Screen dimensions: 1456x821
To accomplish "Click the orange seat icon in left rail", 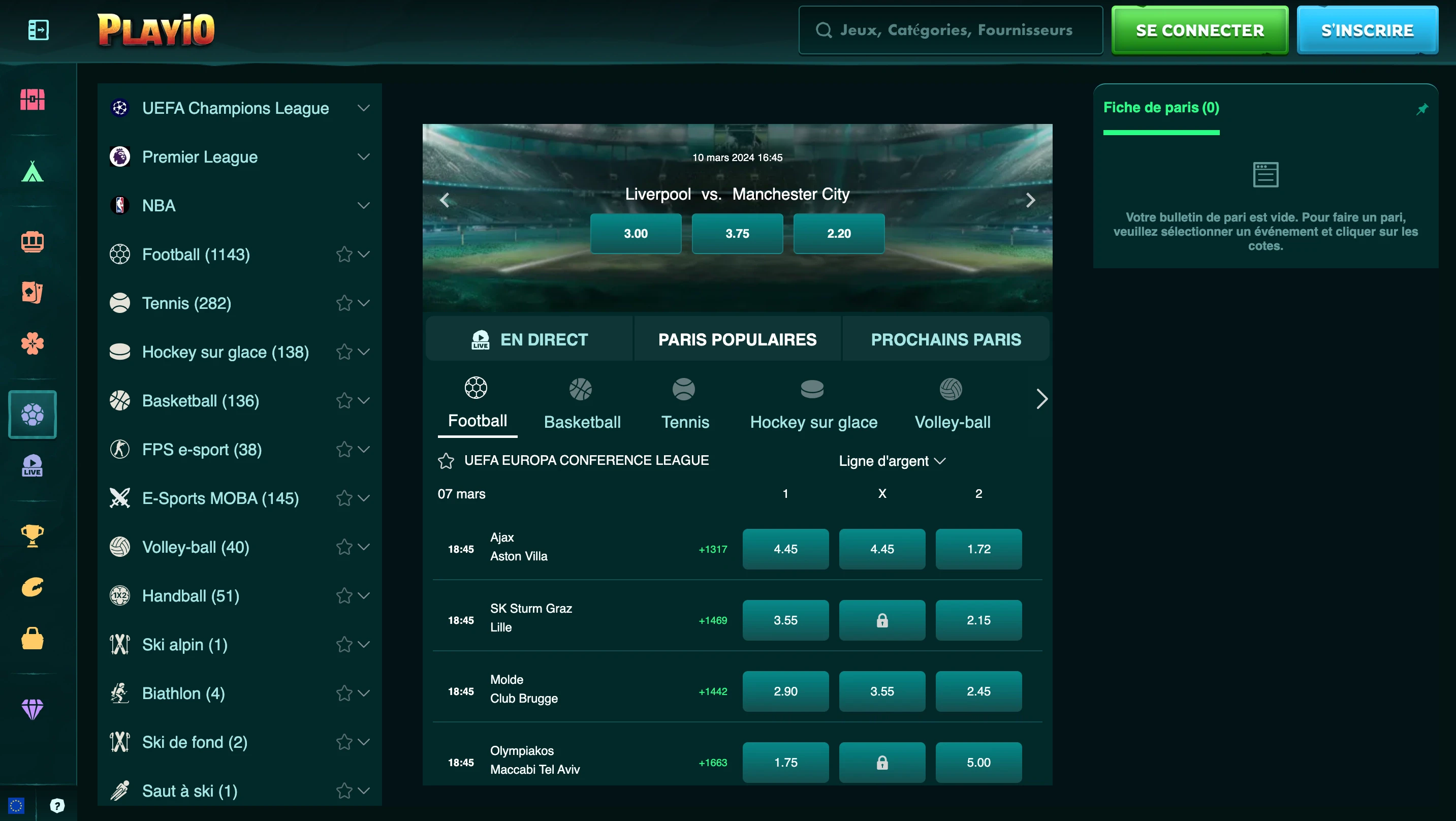I will (x=32, y=242).
